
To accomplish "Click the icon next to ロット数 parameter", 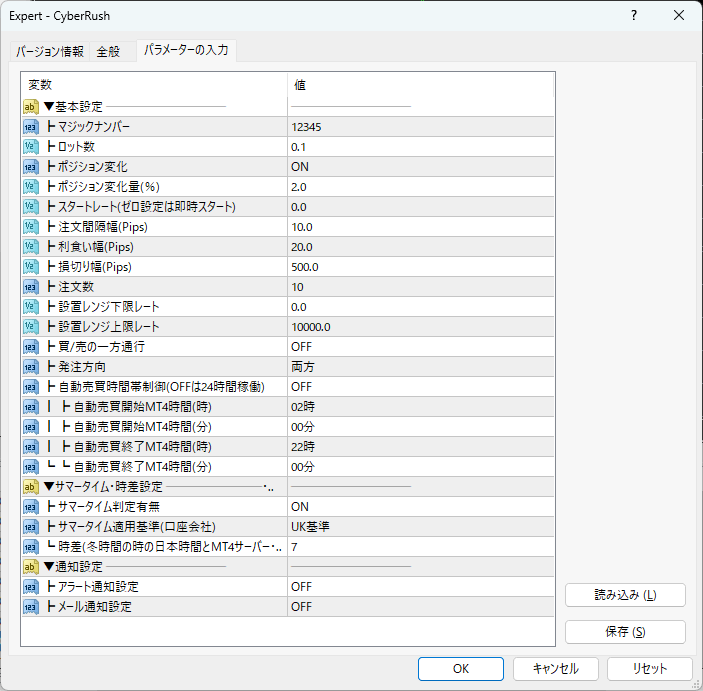I will pyautogui.click(x=30, y=147).
